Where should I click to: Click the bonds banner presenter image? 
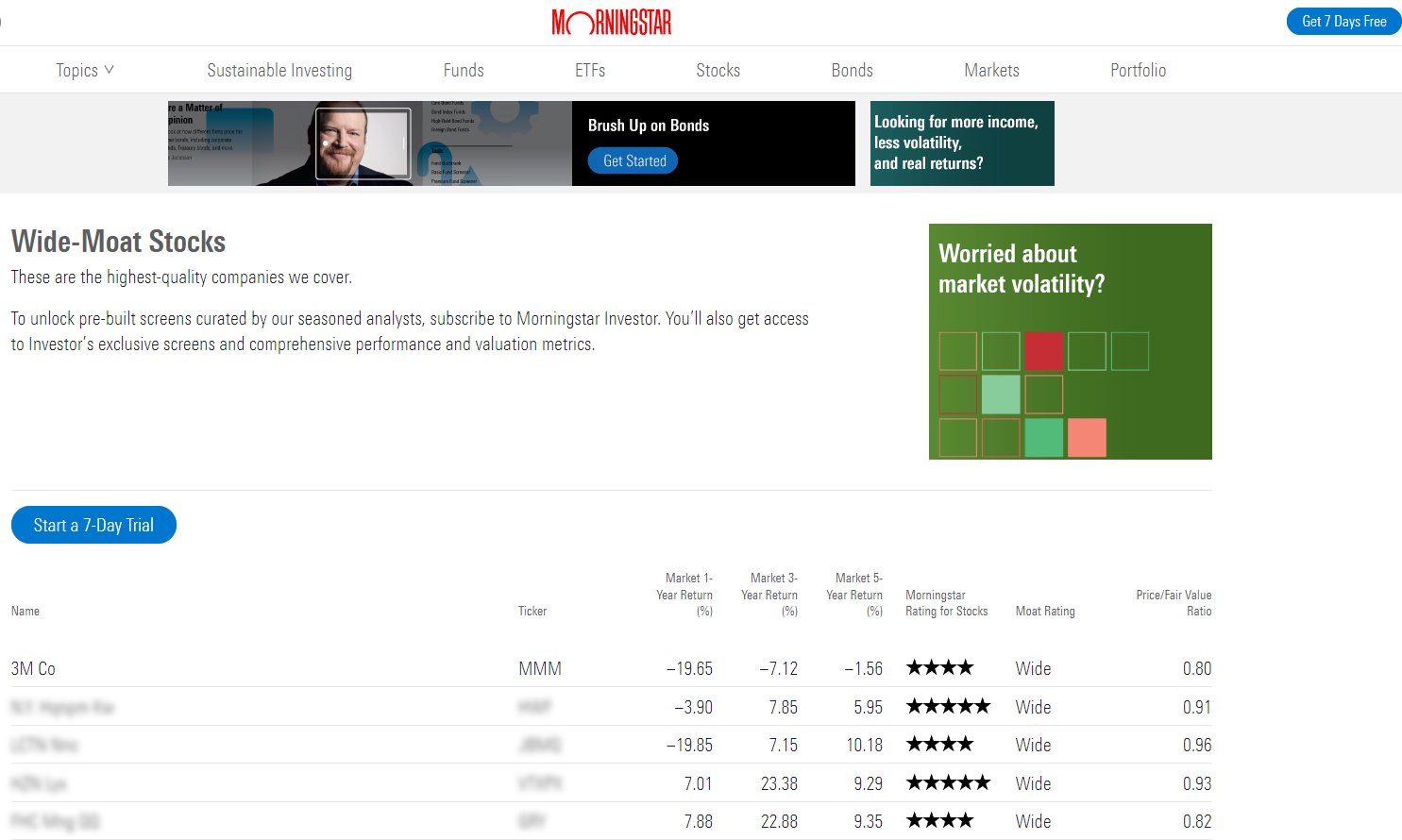370,143
